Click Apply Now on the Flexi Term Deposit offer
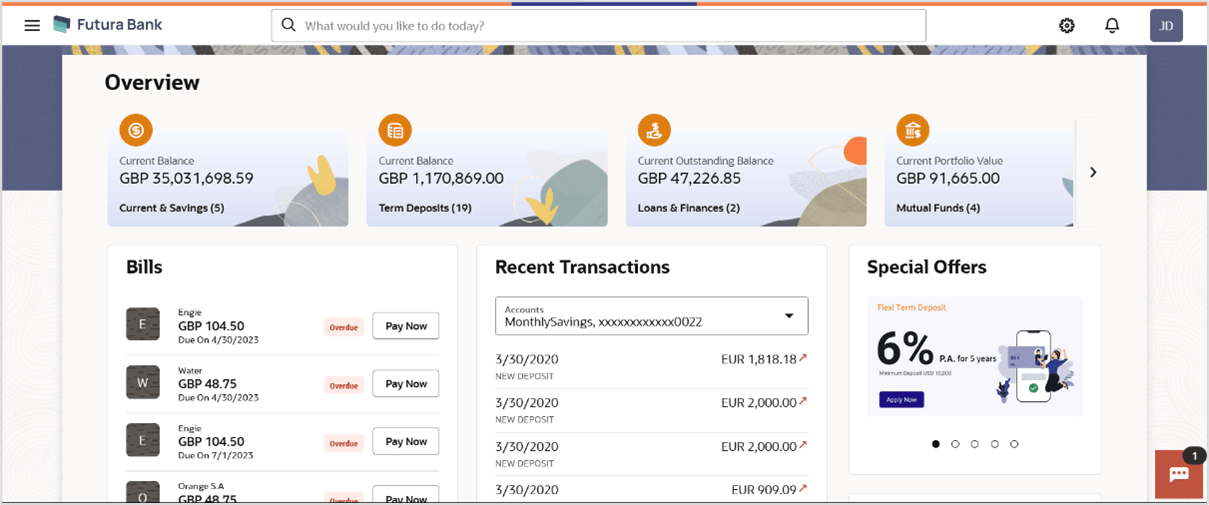Image resolution: width=1209 pixels, height=505 pixels. tap(901, 399)
